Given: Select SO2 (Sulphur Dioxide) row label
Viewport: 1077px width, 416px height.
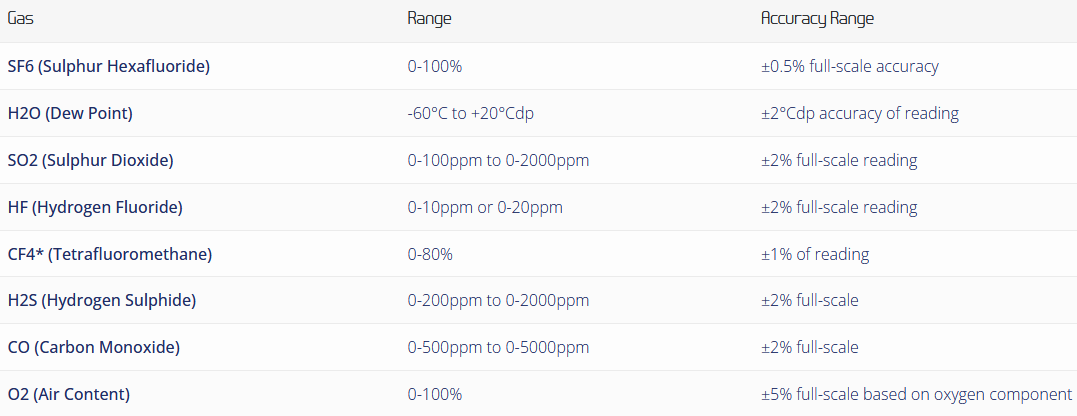Looking at the screenshot, I should tap(90, 161).
